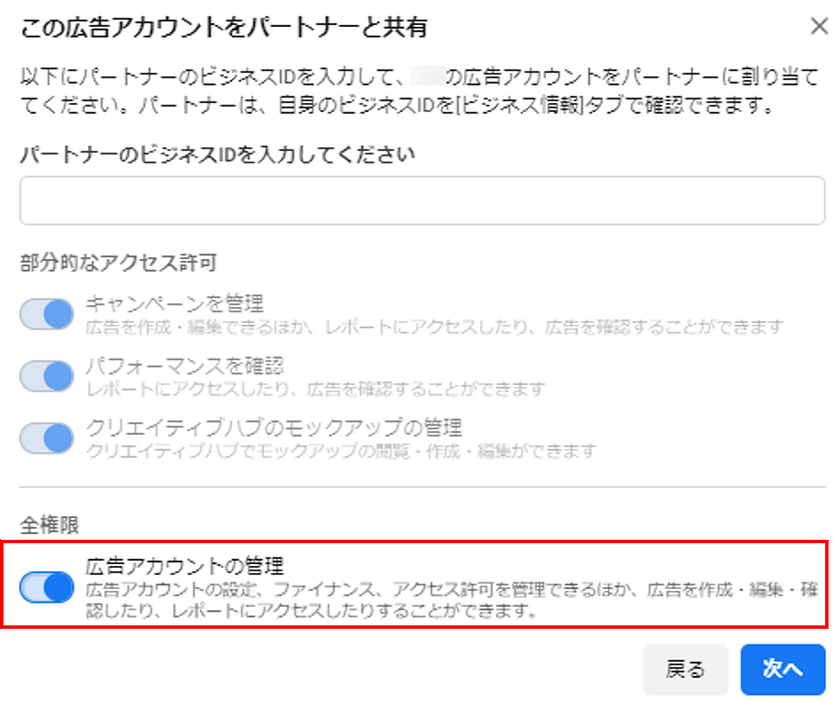The height and width of the screenshot is (708, 840).
Task: Click the 次へ button
Action: click(x=783, y=669)
